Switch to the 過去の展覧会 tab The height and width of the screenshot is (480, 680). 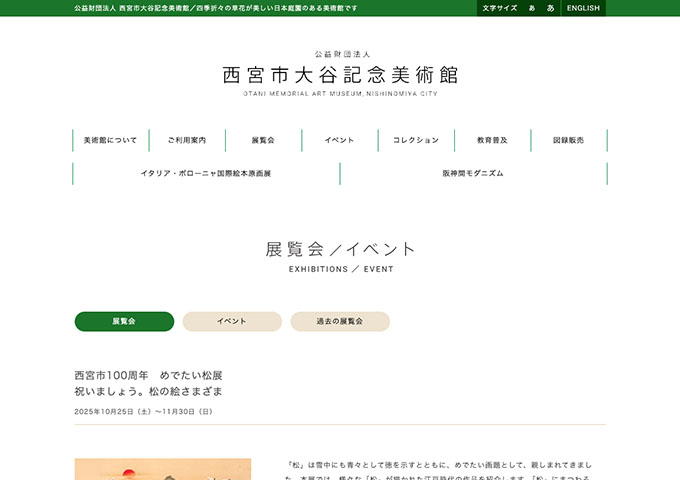click(340, 321)
